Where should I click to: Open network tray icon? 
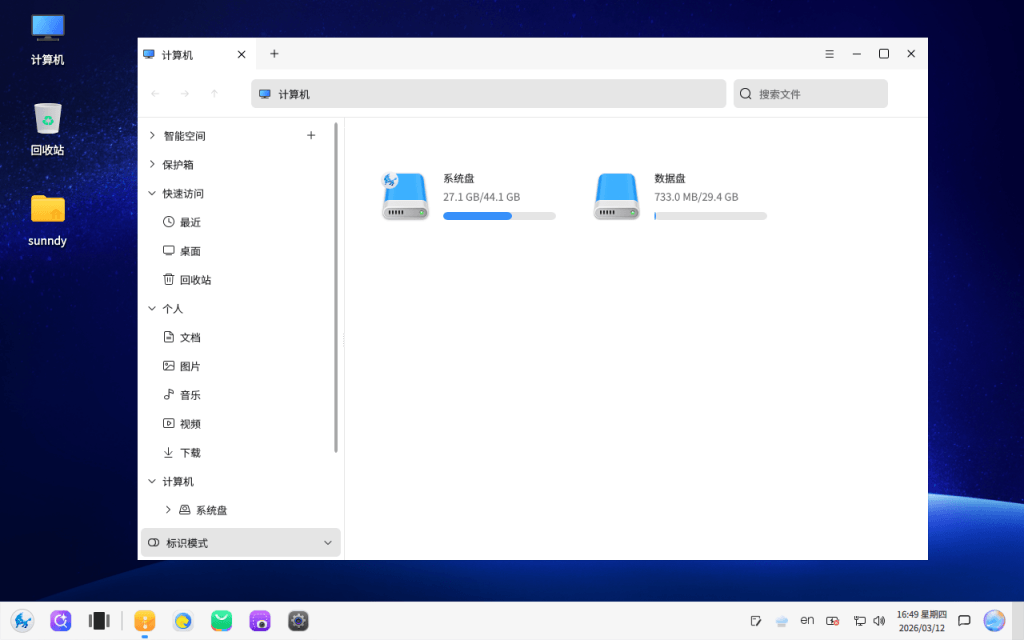click(x=859, y=620)
